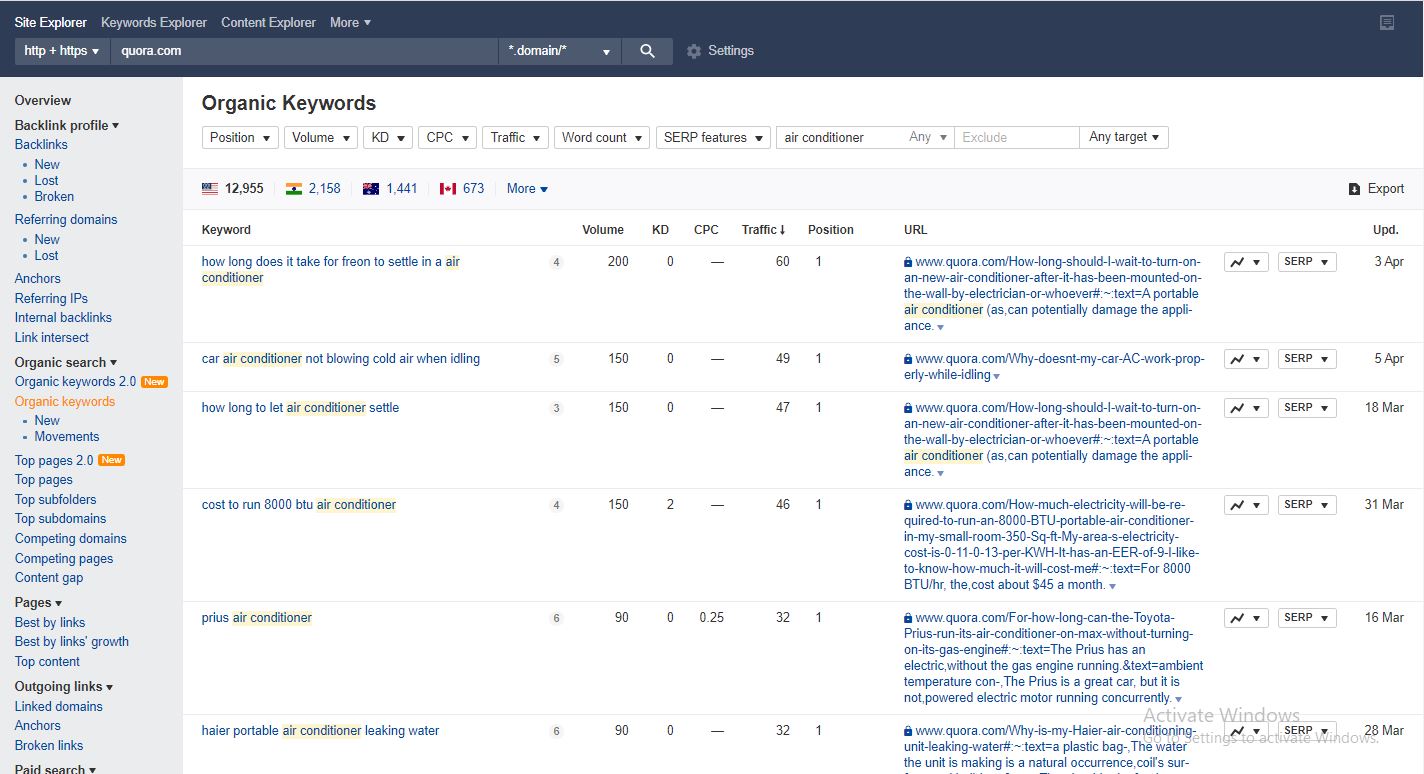This screenshot has height=774, width=1424.
Task: Open the 'haier portable air conditioner leaking water' keyword link
Action: (x=321, y=730)
